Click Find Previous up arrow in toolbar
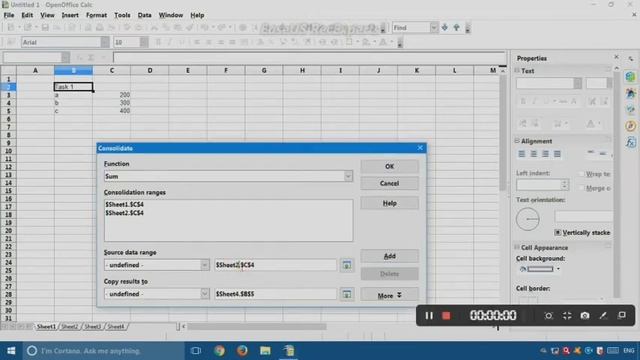This screenshot has width=640, height=360. pos(456,27)
